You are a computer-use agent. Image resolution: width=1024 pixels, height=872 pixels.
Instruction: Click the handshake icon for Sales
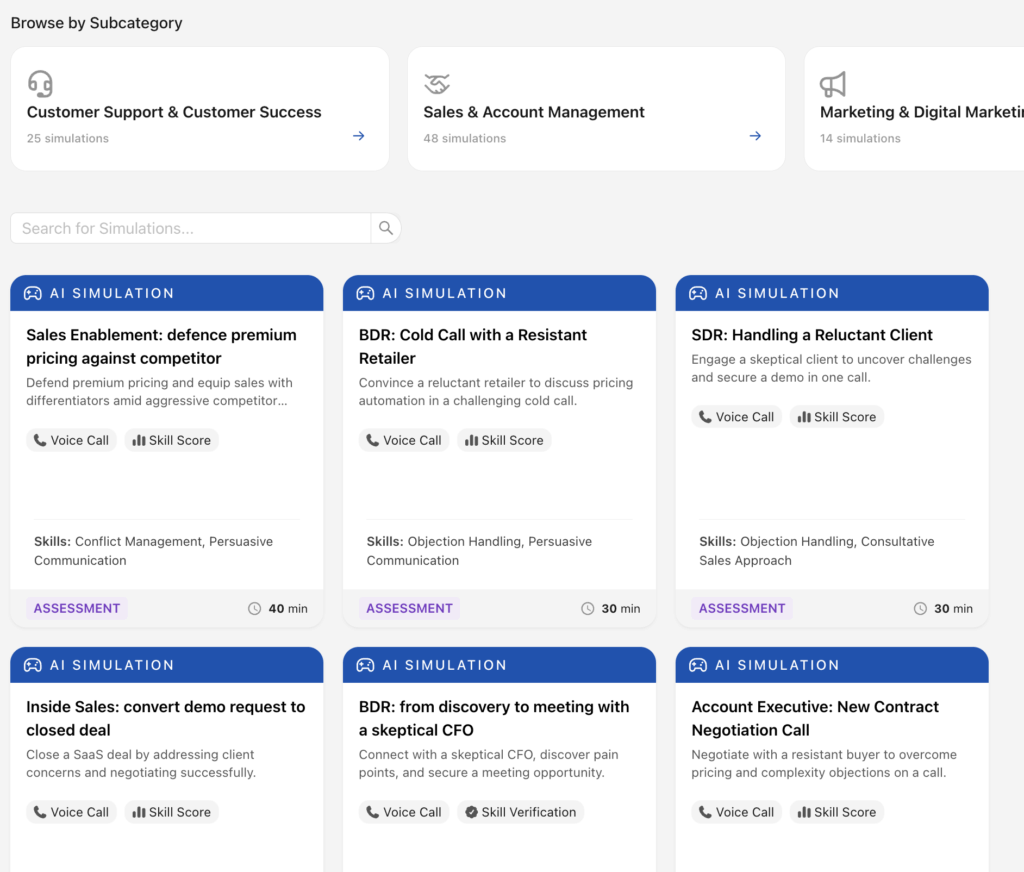point(436,83)
